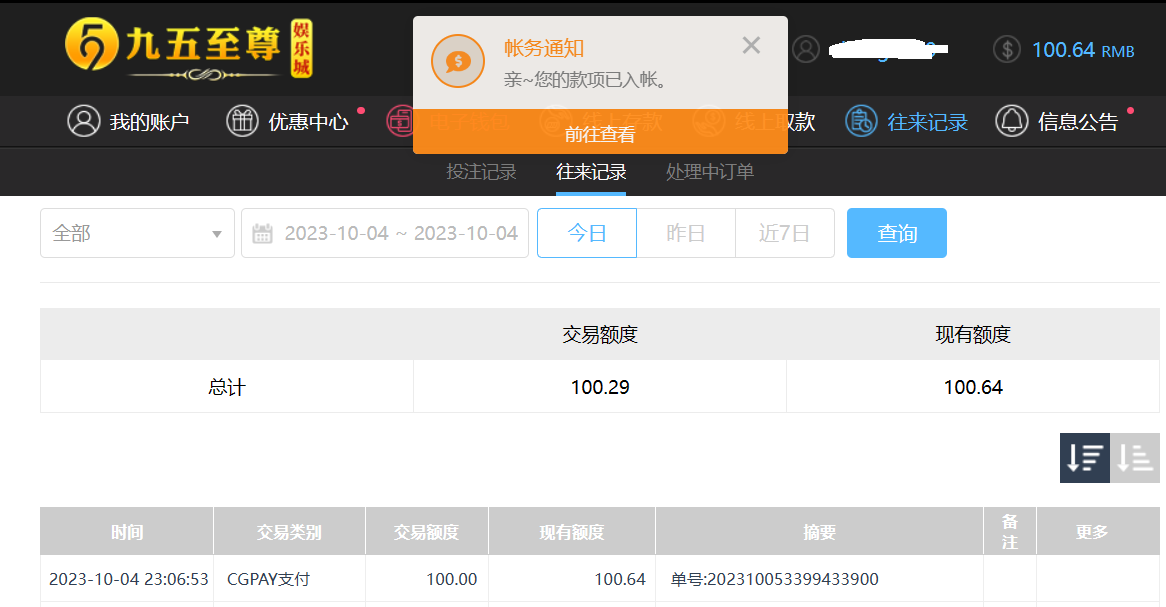The width and height of the screenshot is (1166, 607).
Task: Open the 全部 type dropdown
Action: (x=138, y=233)
